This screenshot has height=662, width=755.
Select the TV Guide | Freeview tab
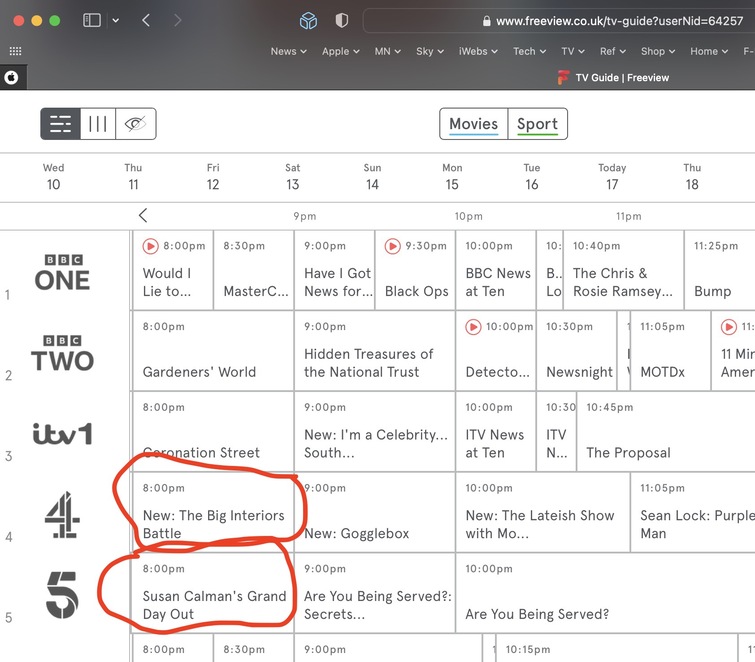[x=613, y=78]
